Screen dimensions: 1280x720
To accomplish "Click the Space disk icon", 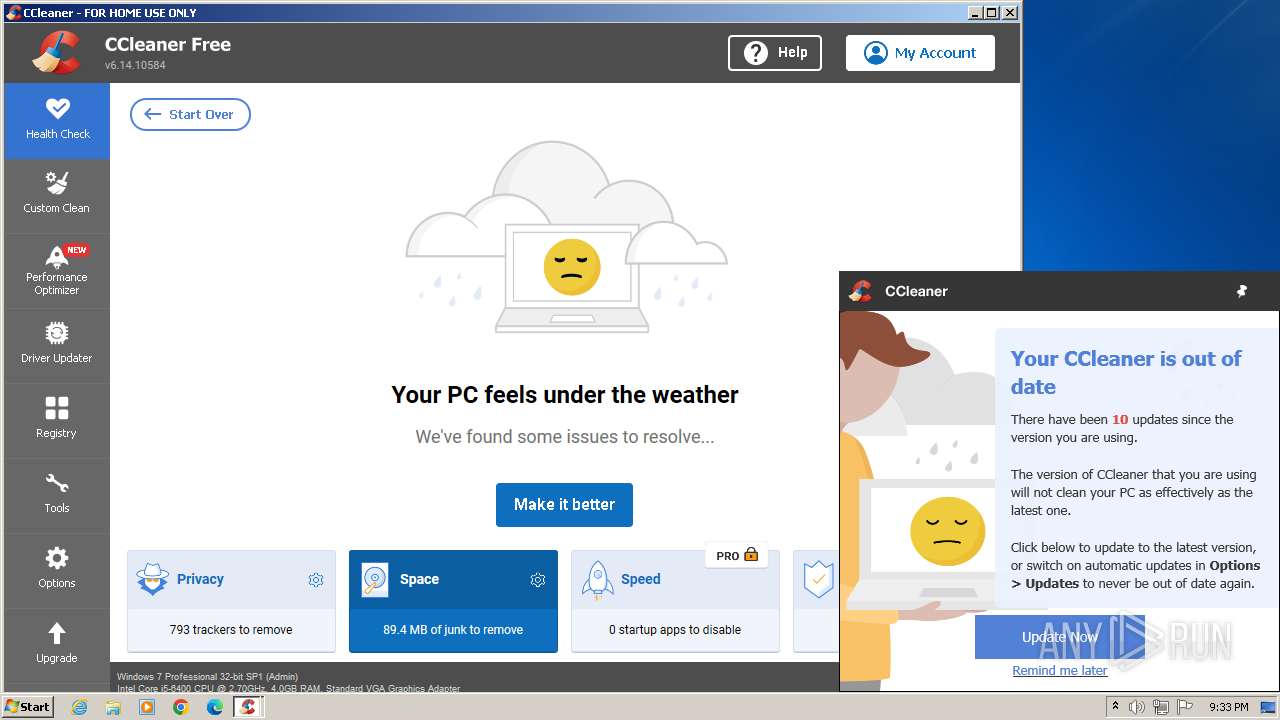I will pos(375,580).
